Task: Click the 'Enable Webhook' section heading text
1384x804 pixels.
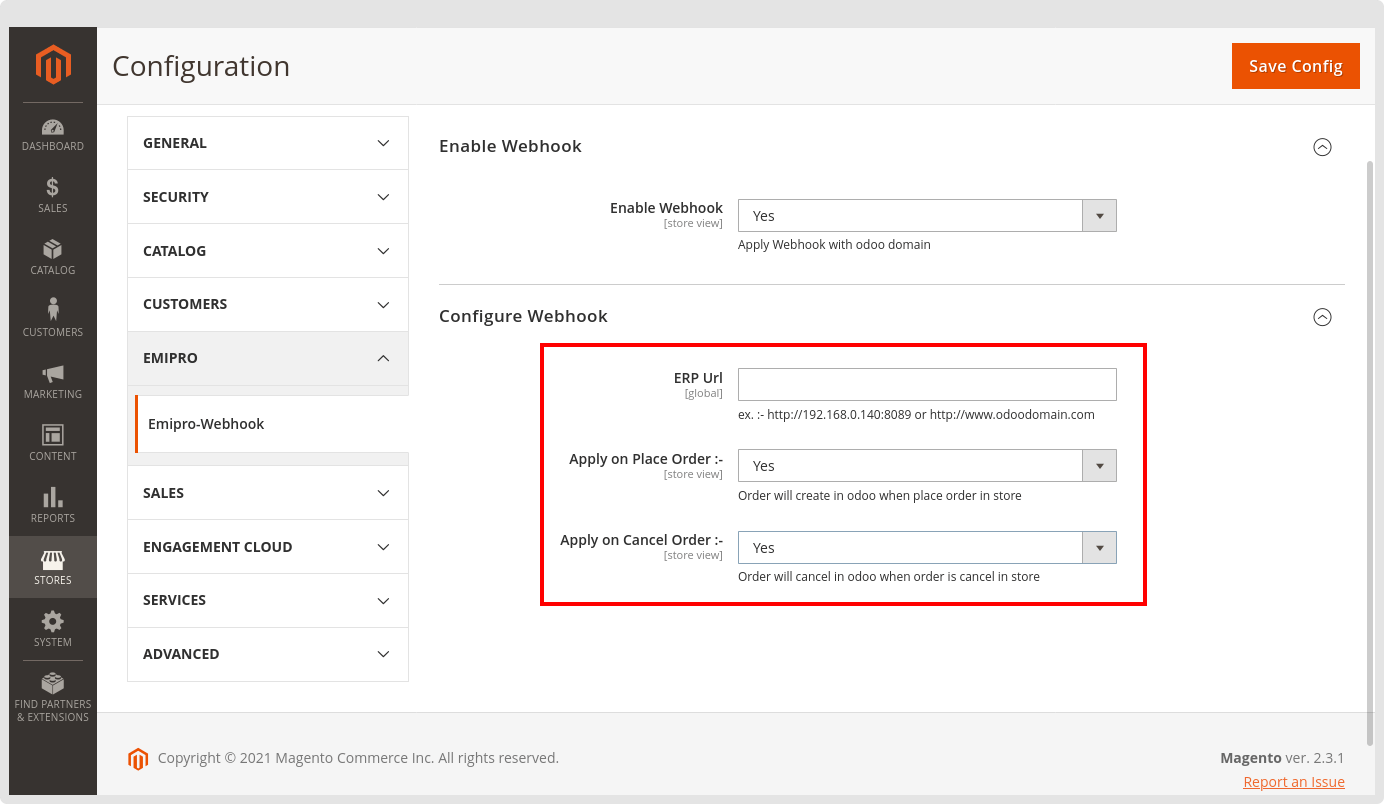Action: point(510,146)
